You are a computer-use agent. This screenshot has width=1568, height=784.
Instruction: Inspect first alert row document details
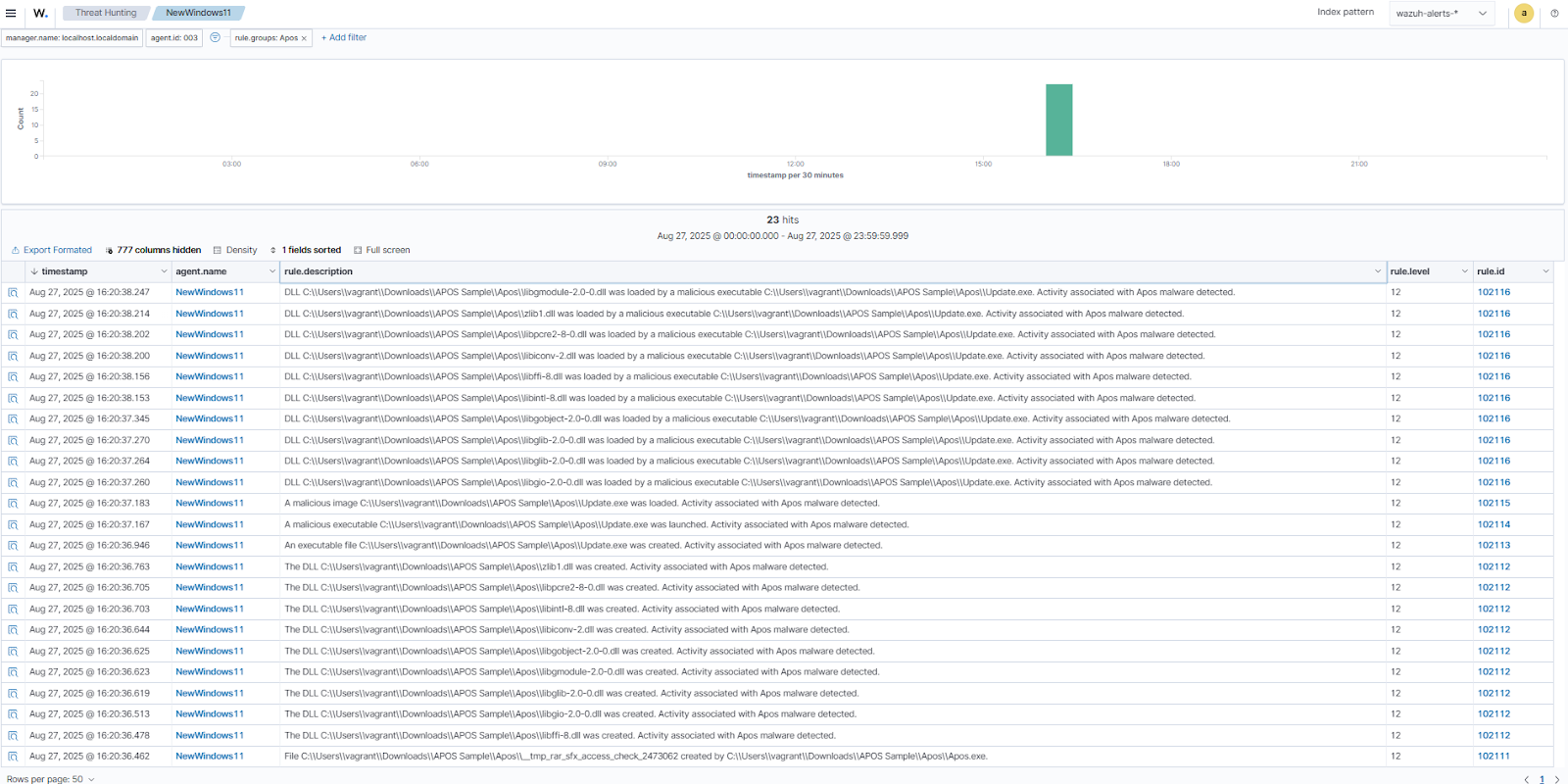coord(13,292)
